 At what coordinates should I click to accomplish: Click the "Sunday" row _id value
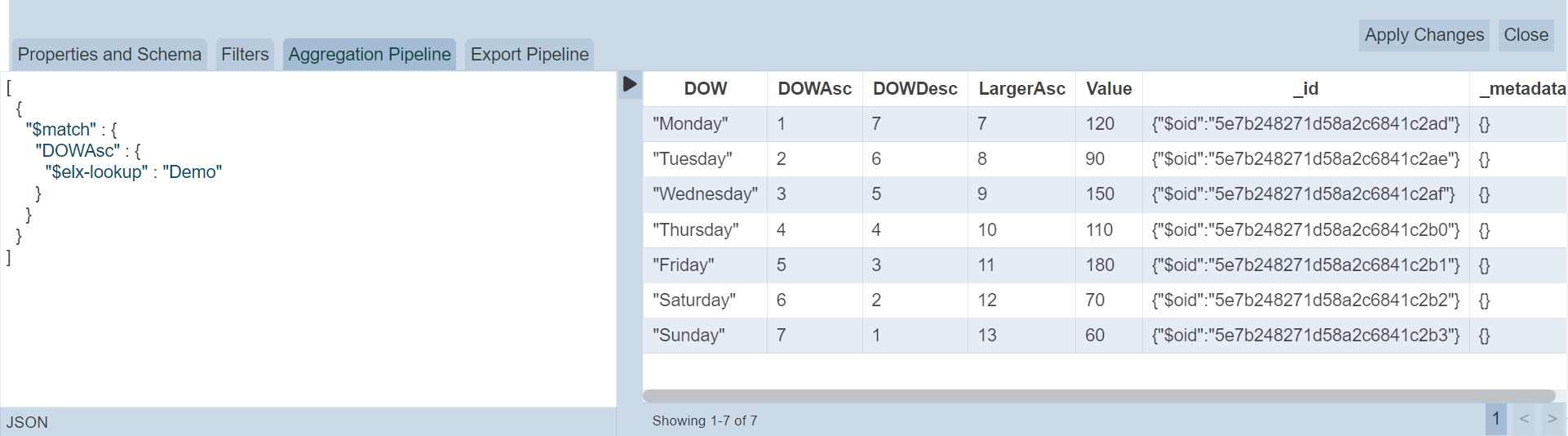1305,336
